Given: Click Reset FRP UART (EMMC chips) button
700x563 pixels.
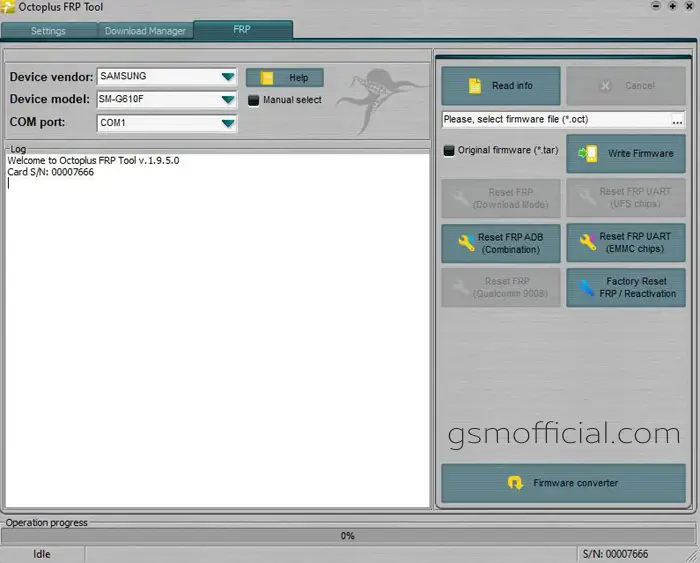Looking at the screenshot, I should (x=626, y=242).
